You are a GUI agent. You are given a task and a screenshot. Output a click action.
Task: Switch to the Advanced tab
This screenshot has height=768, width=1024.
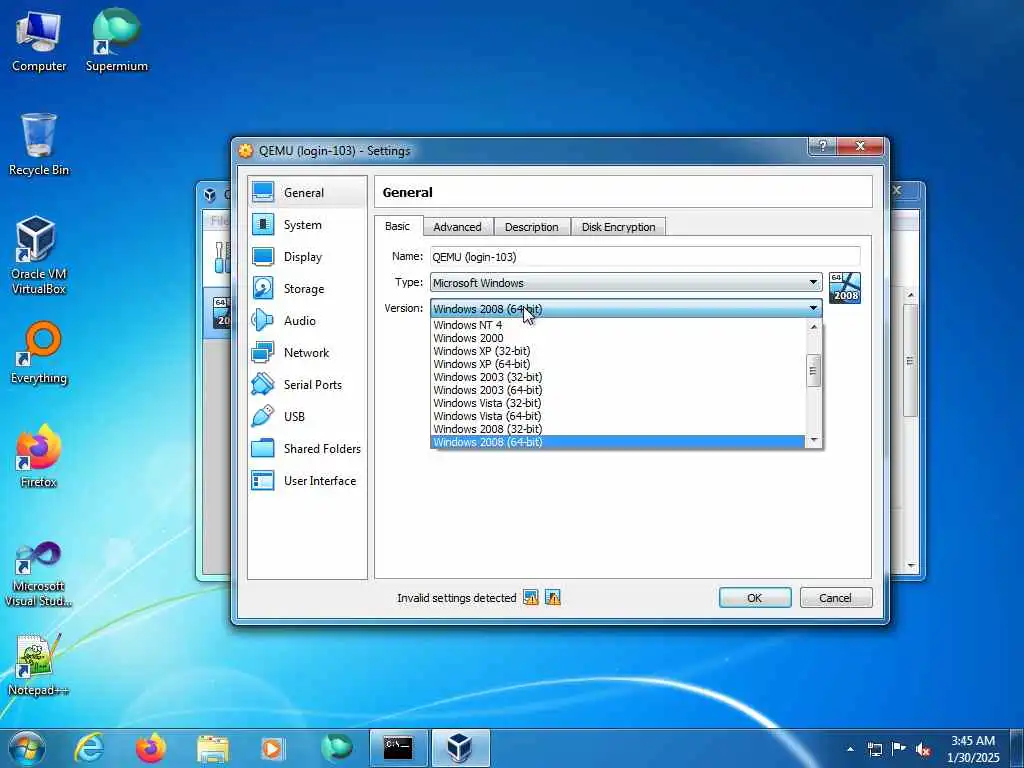[x=457, y=227]
